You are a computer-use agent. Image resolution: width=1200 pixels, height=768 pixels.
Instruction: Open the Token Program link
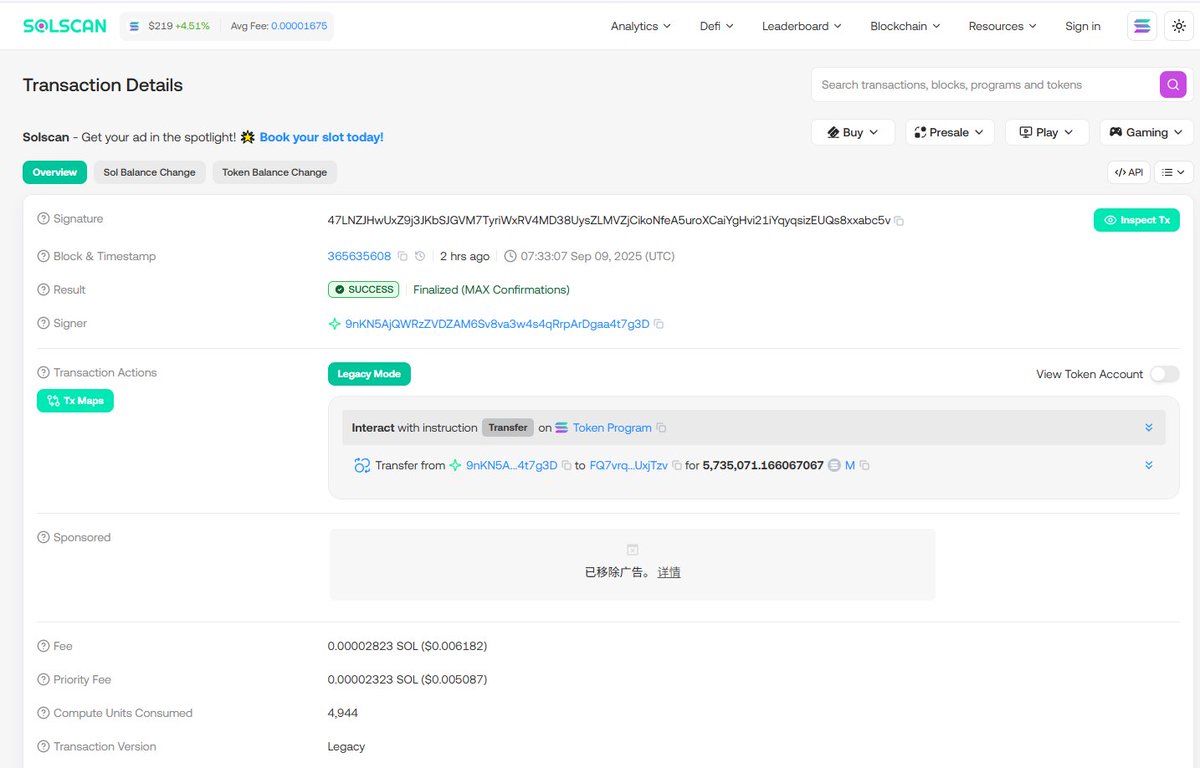tap(612, 428)
